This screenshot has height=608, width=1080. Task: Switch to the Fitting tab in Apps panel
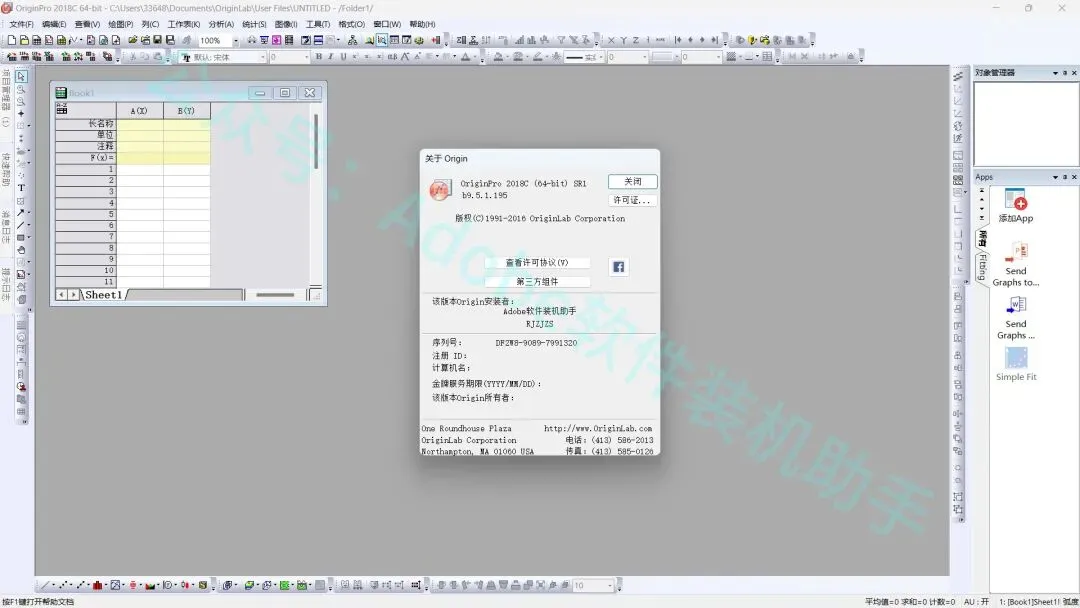pyautogui.click(x=982, y=266)
